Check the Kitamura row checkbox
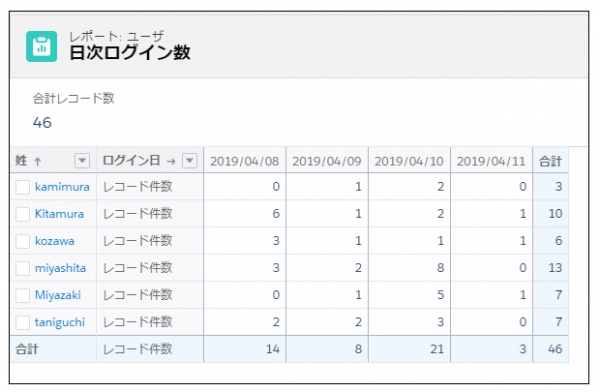The image size is (600, 392). [x=23, y=214]
